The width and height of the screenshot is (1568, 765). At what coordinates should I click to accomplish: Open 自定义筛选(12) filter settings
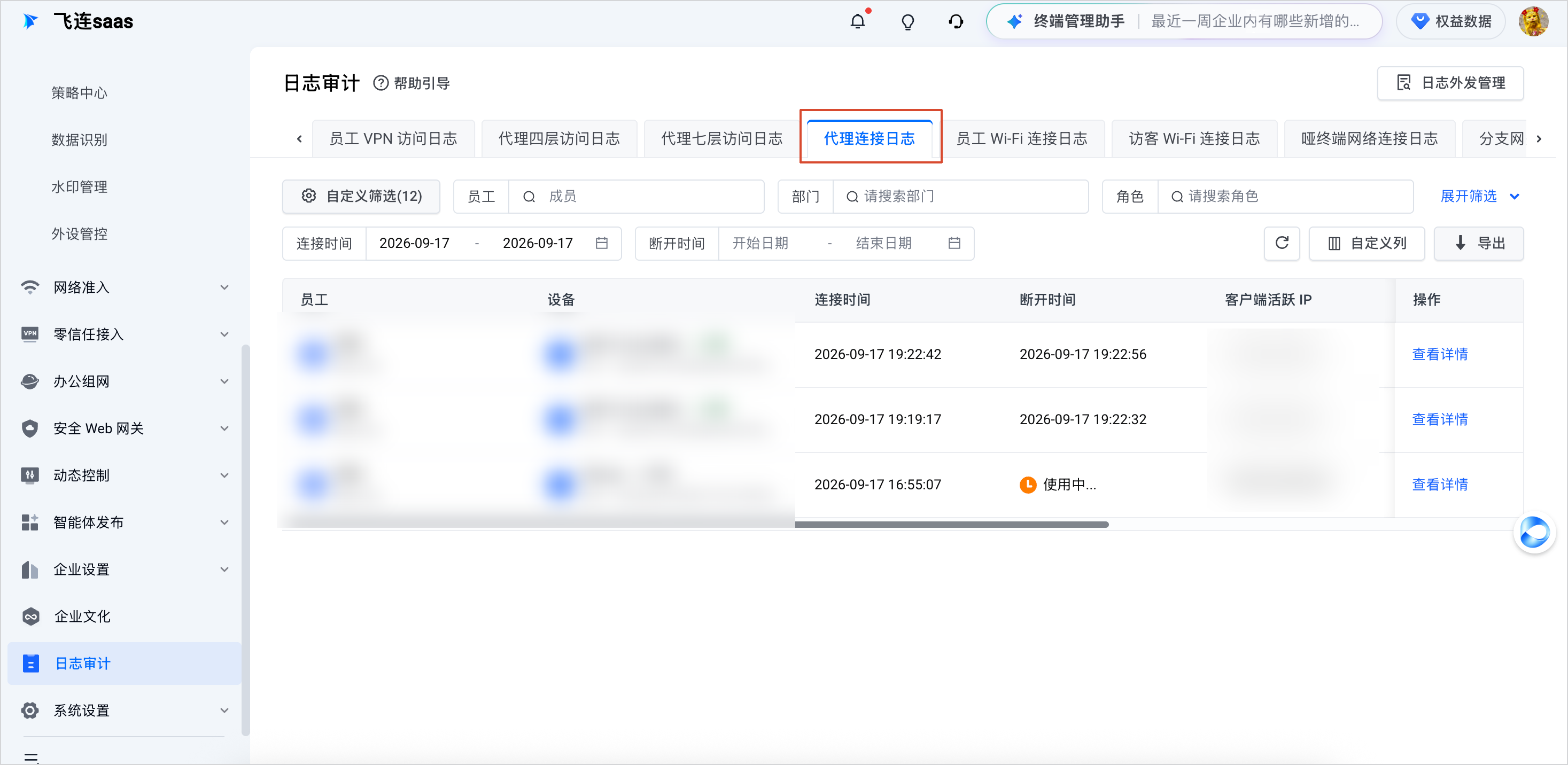[361, 196]
